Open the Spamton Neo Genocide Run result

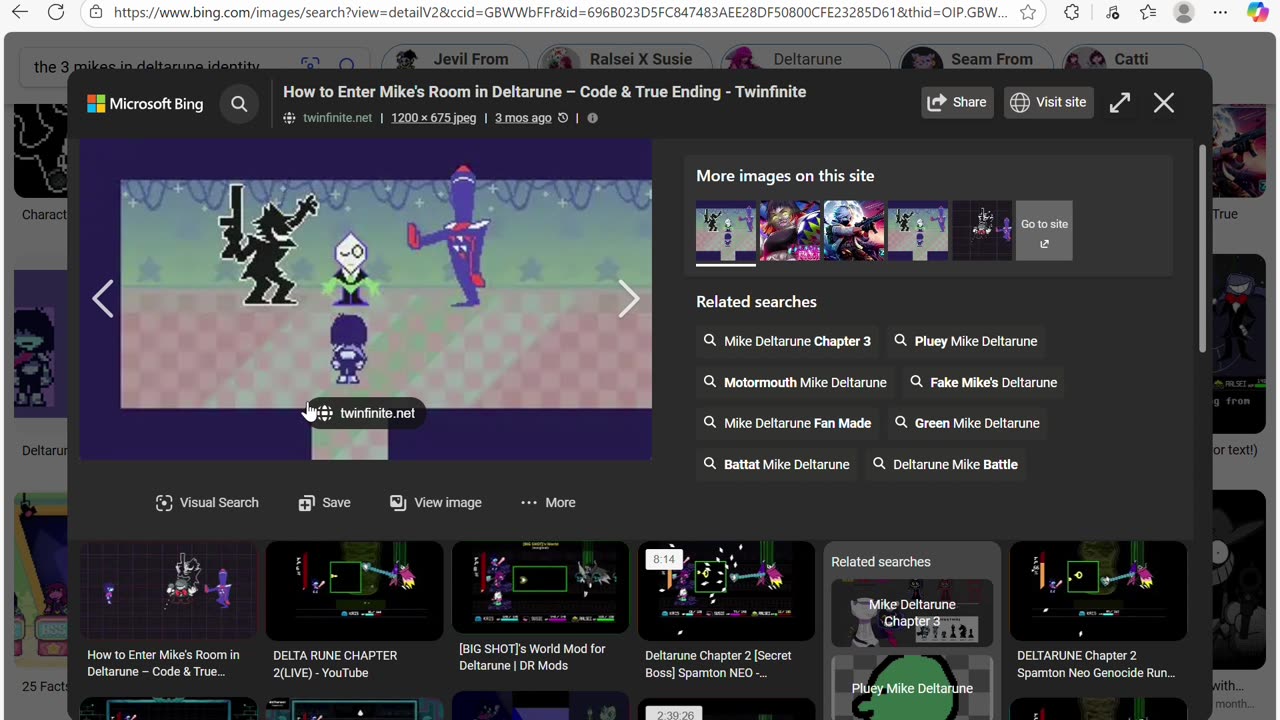(1098, 591)
